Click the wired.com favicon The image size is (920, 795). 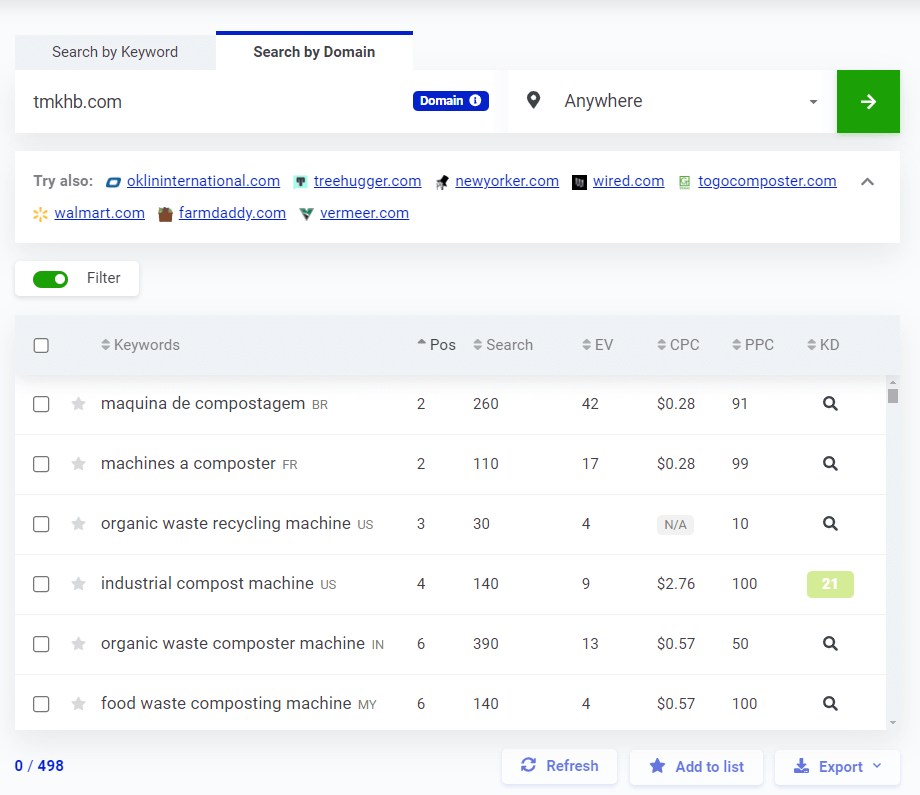point(579,182)
